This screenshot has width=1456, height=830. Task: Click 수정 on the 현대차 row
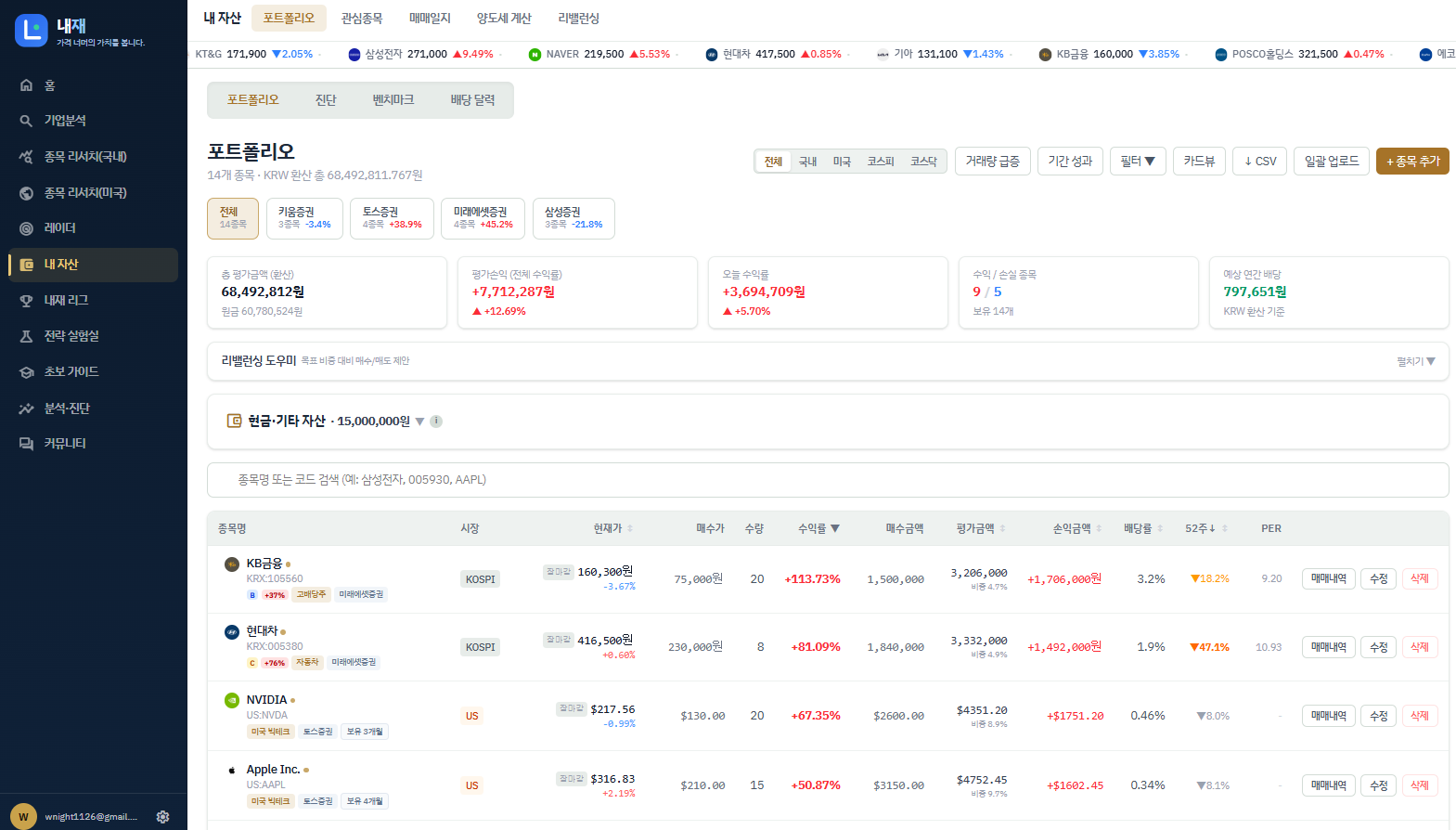[x=1379, y=647]
